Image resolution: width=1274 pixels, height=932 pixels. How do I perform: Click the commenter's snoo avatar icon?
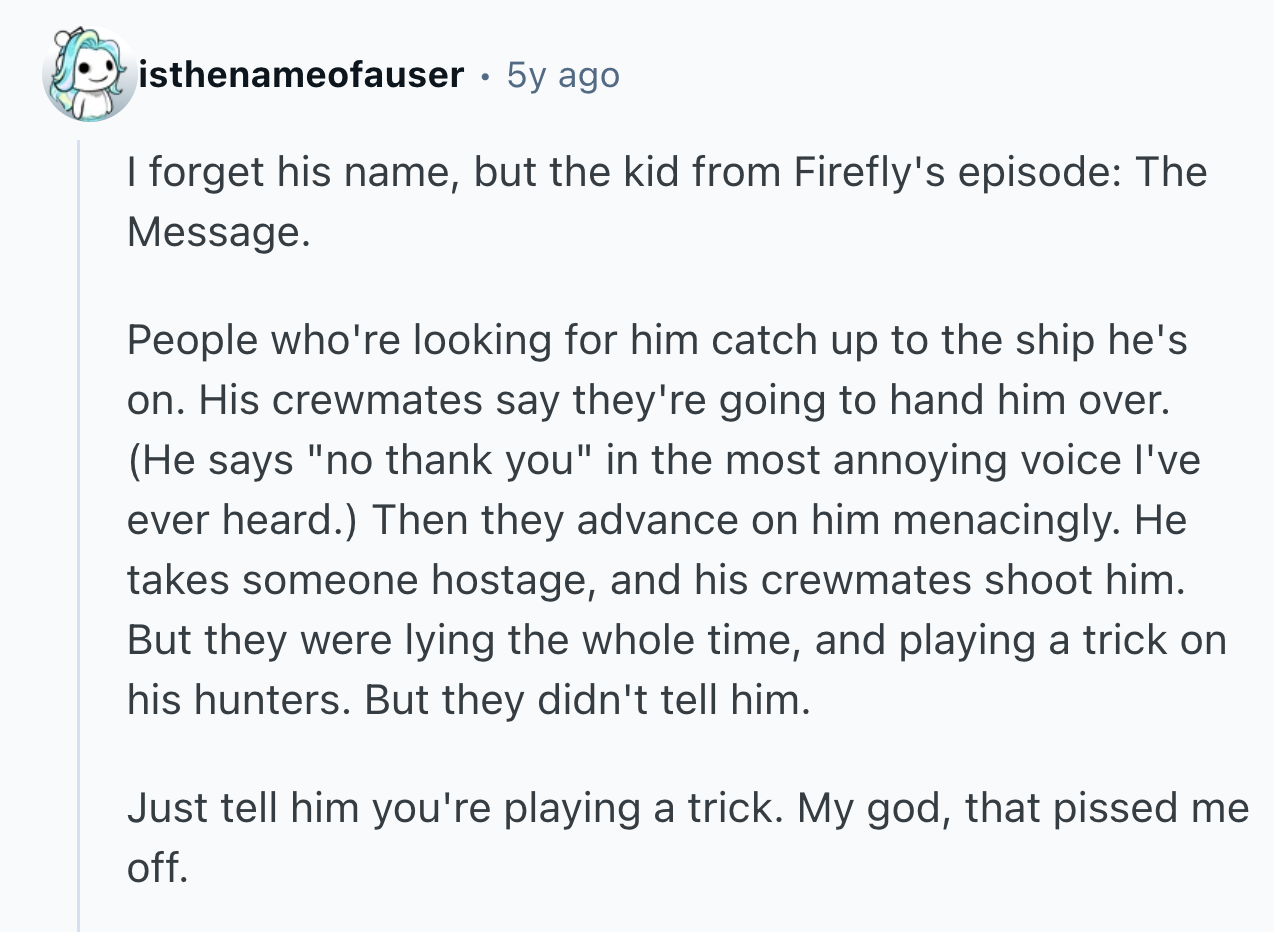tap(88, 75)
